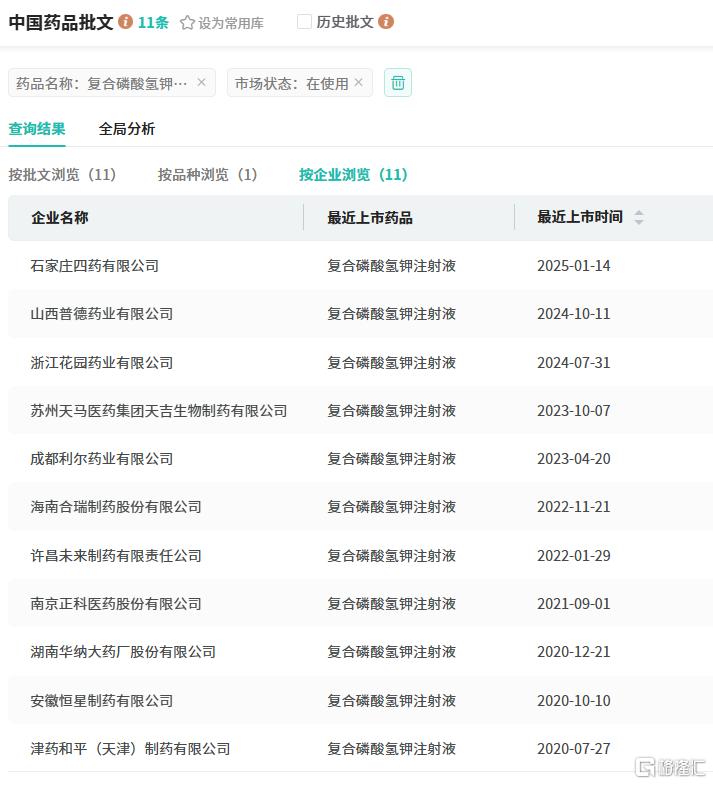
Task: Select 按企业浏览 (11) view
Action: click(353, 175)
